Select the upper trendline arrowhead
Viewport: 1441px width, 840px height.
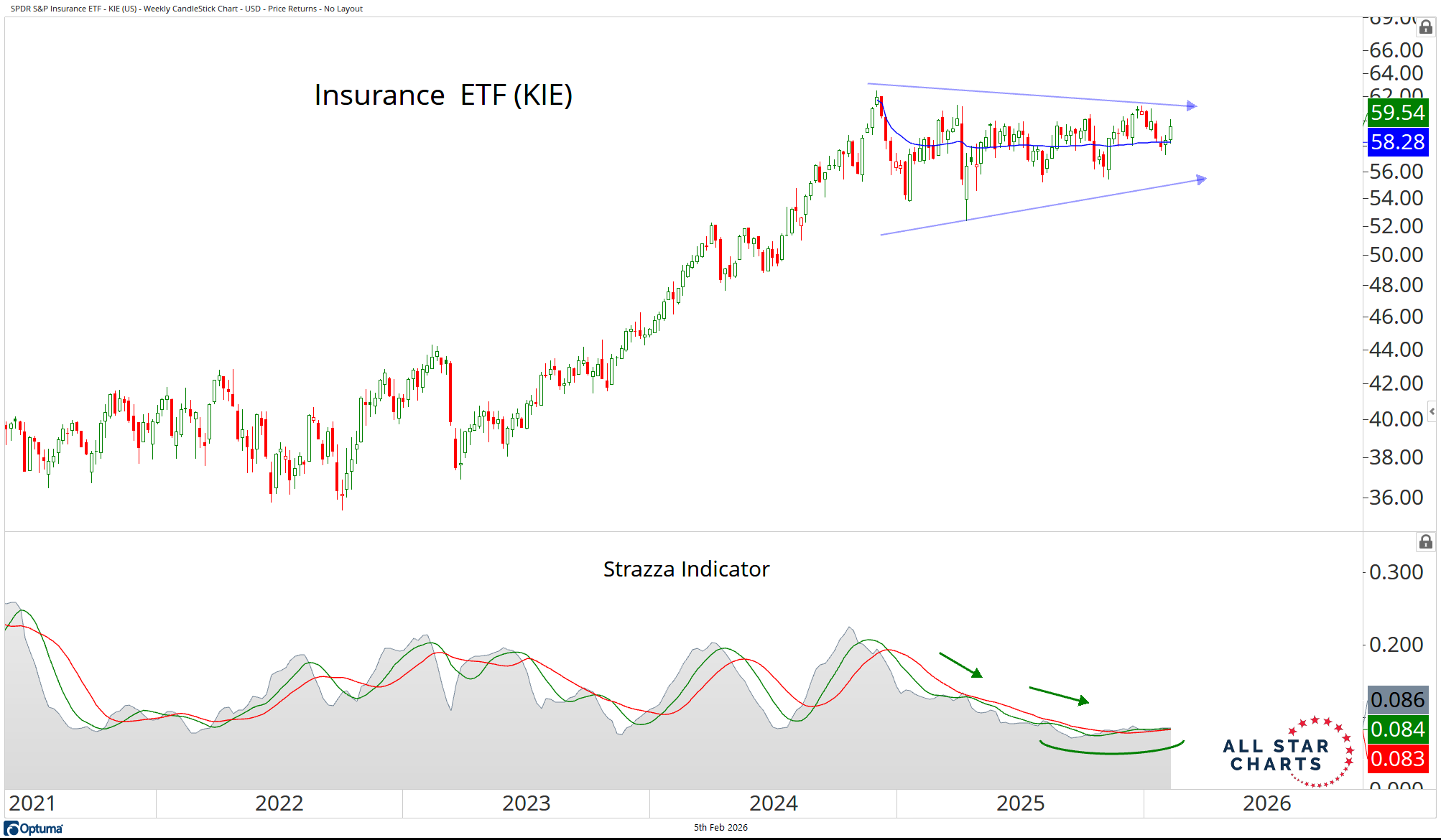pyautogui.click(x=1192, y=106)
